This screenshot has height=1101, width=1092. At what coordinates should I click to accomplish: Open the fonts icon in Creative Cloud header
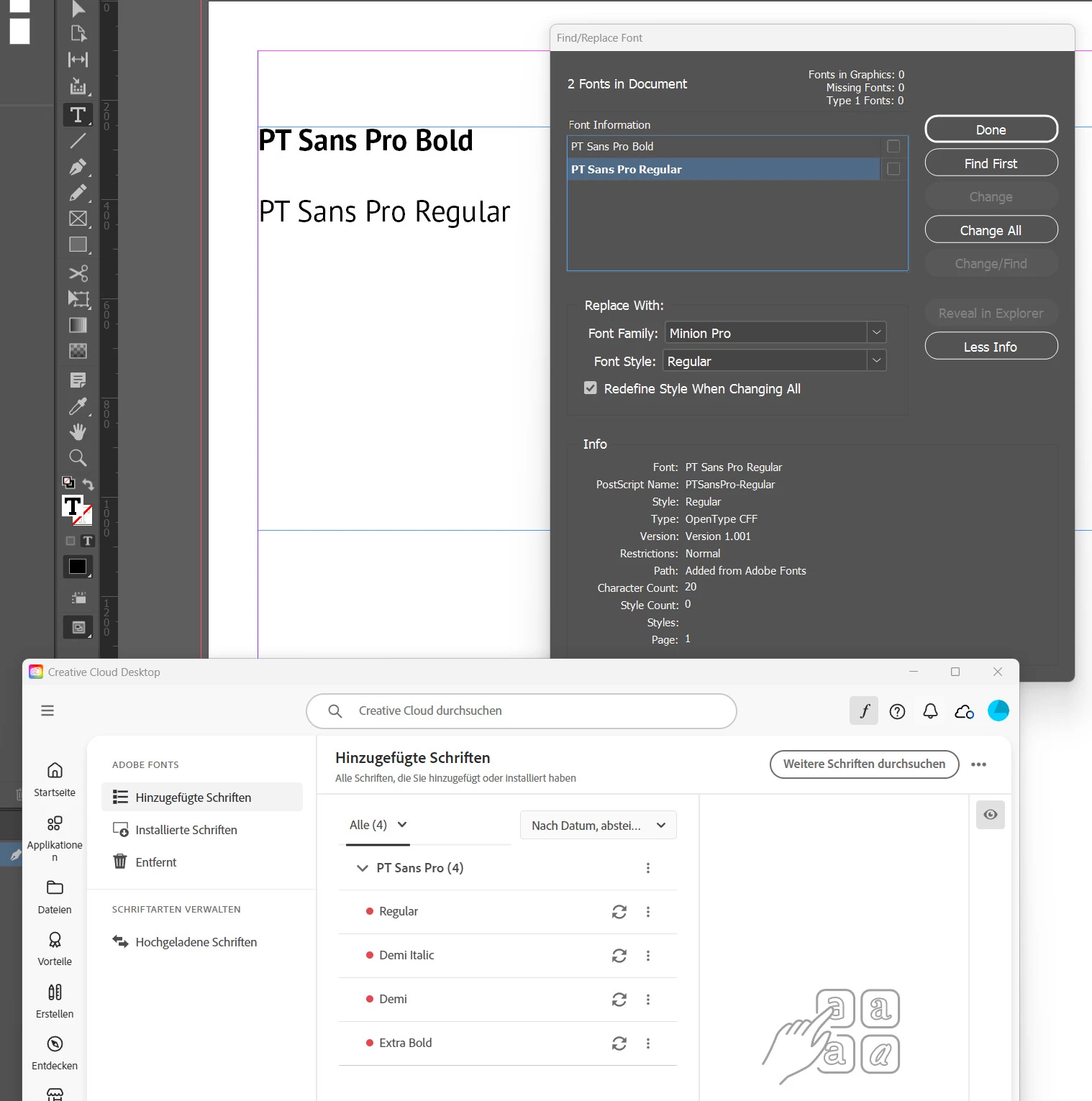tap(864, 711)
